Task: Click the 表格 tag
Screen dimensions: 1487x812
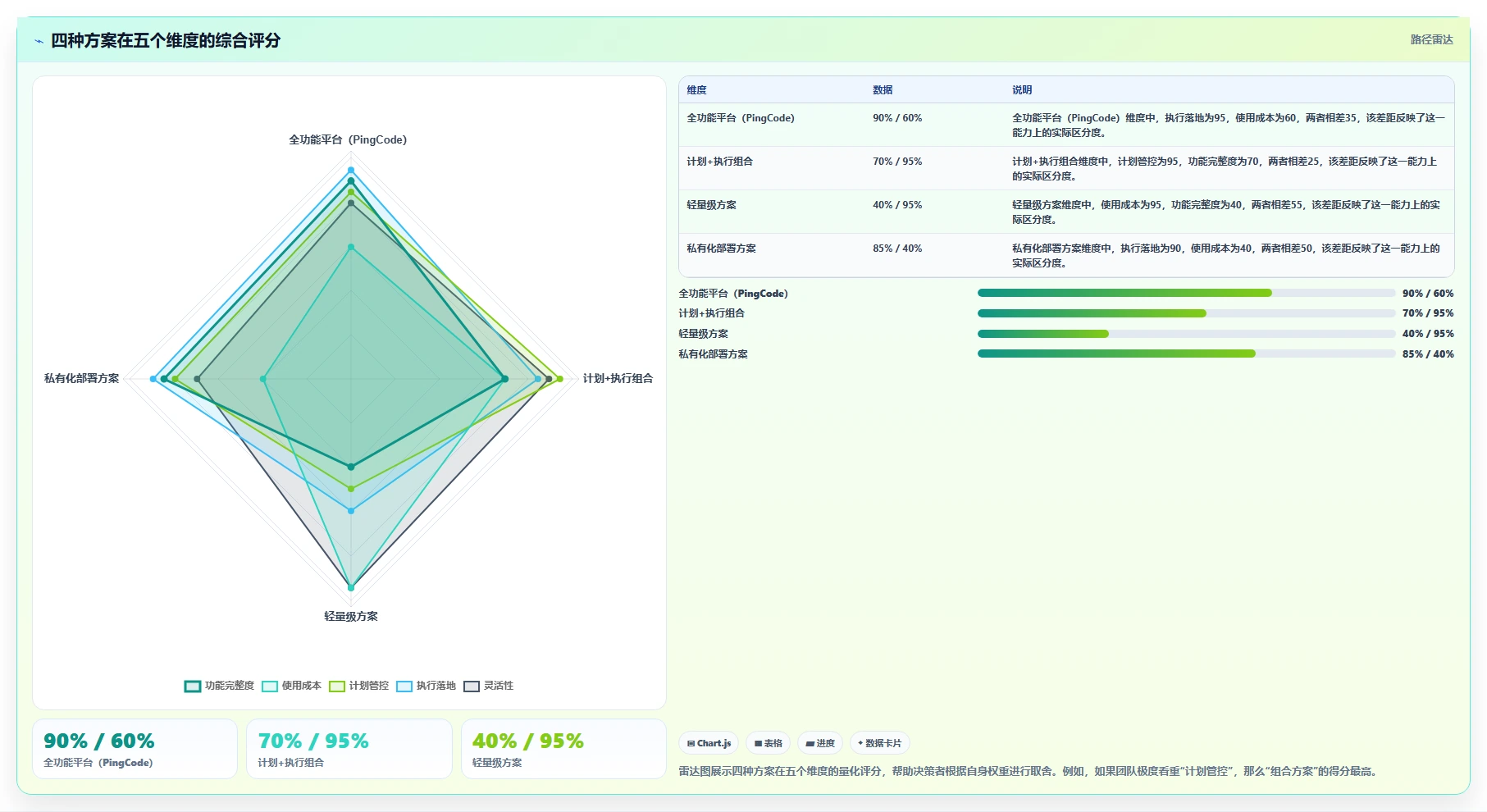Action: (768, 743)
